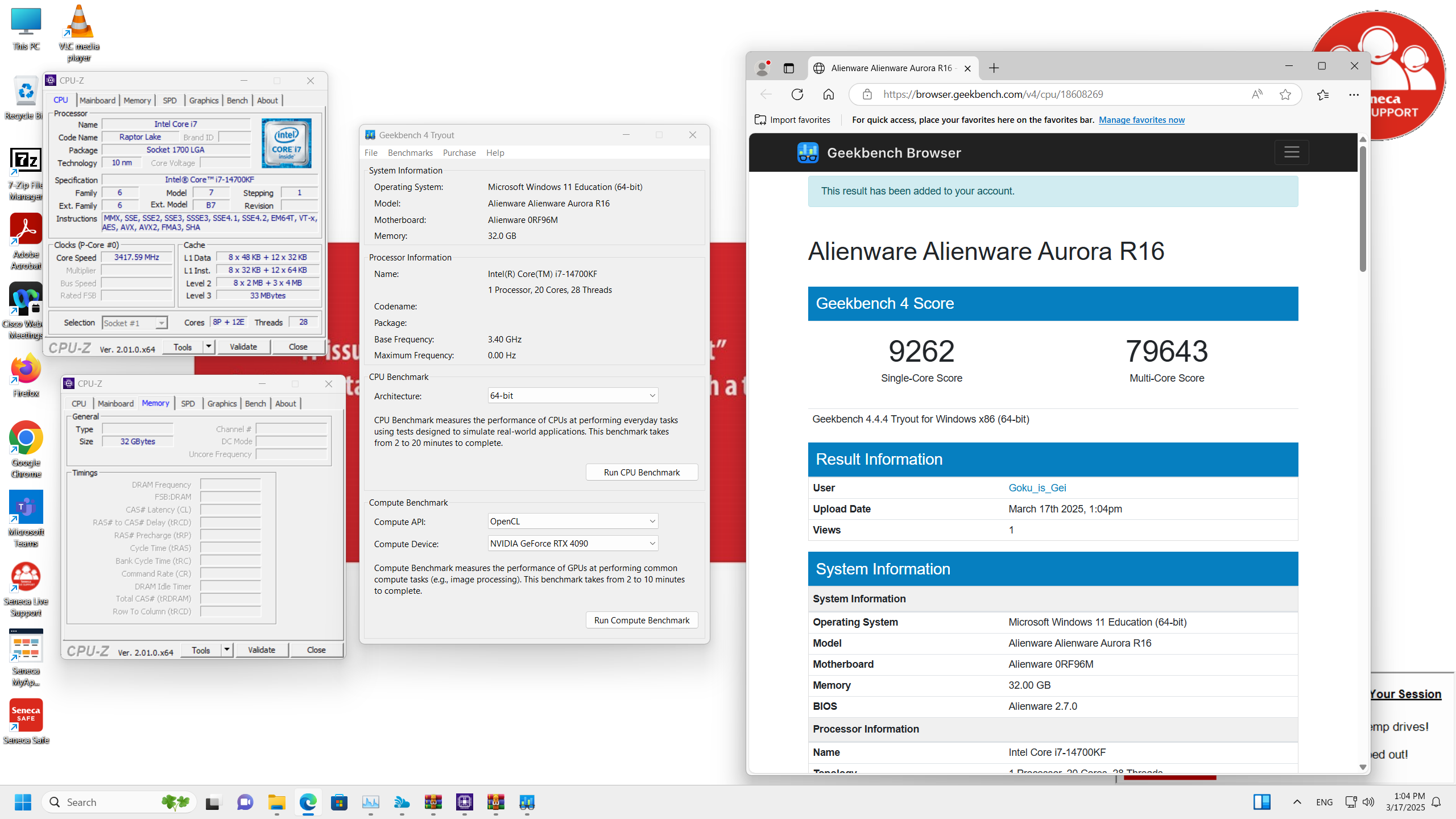
Task: Expand Tools dropdown arrow in lower CPU-Z
Action: (227, 650)
